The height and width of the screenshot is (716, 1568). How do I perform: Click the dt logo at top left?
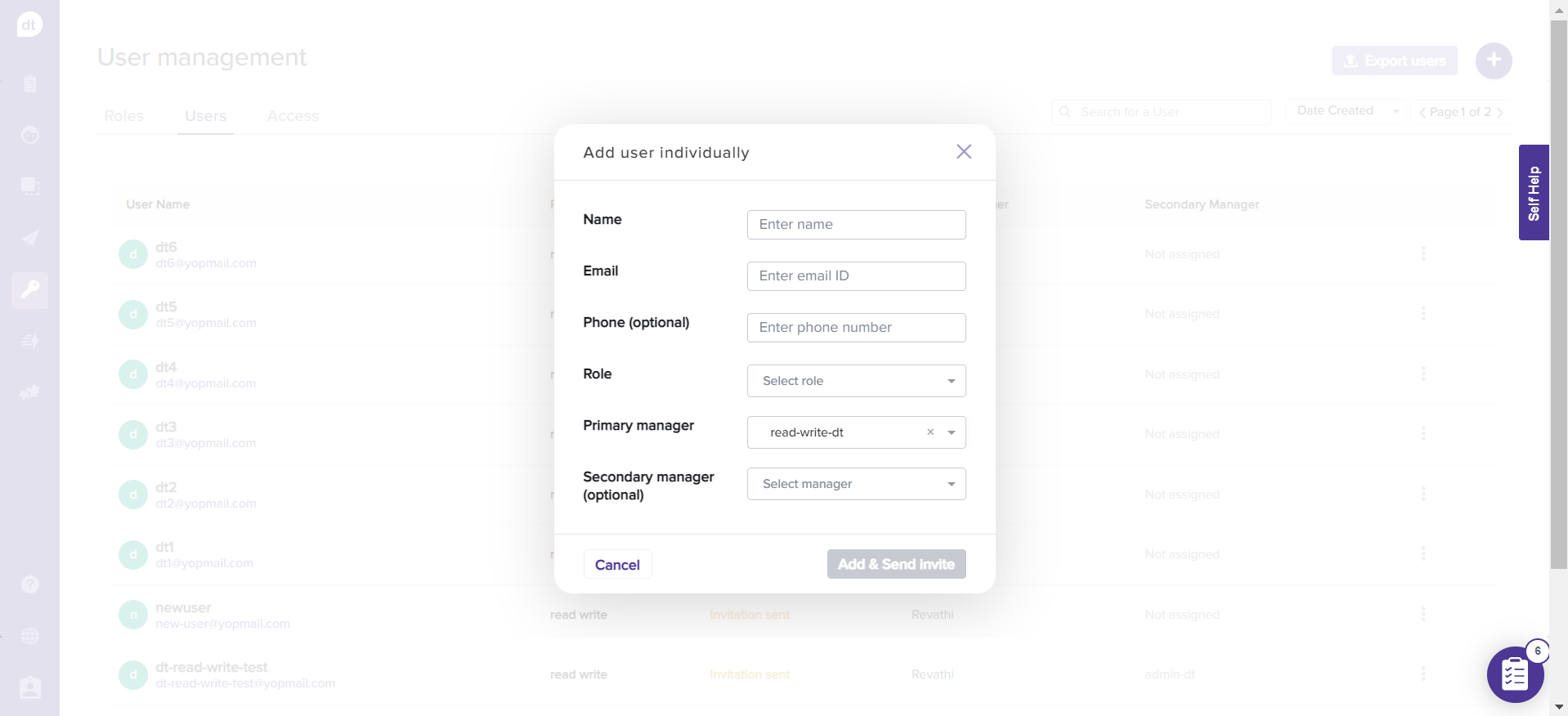pos(29,25)
